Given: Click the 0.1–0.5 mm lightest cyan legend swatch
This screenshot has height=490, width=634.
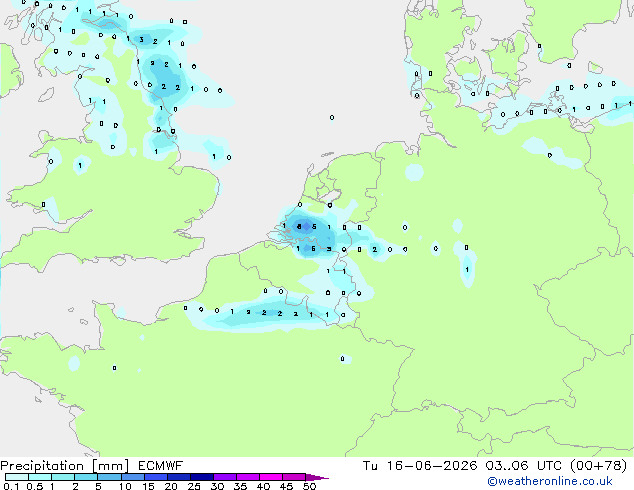Looking at the screenshot, I should pyautogui.click(x=17, y=477).
